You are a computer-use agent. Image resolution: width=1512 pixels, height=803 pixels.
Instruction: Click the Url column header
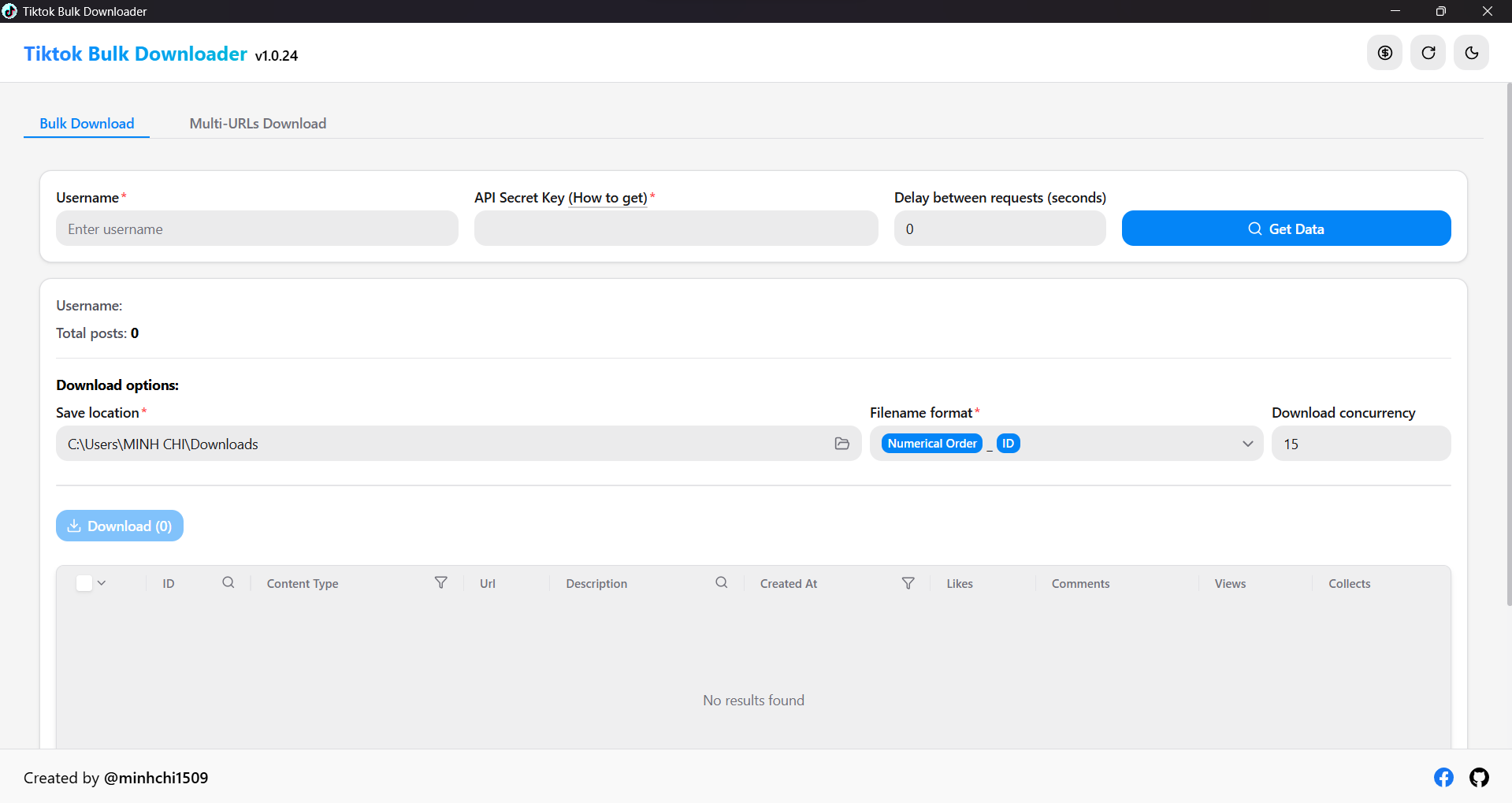click(x=488, y=583)
